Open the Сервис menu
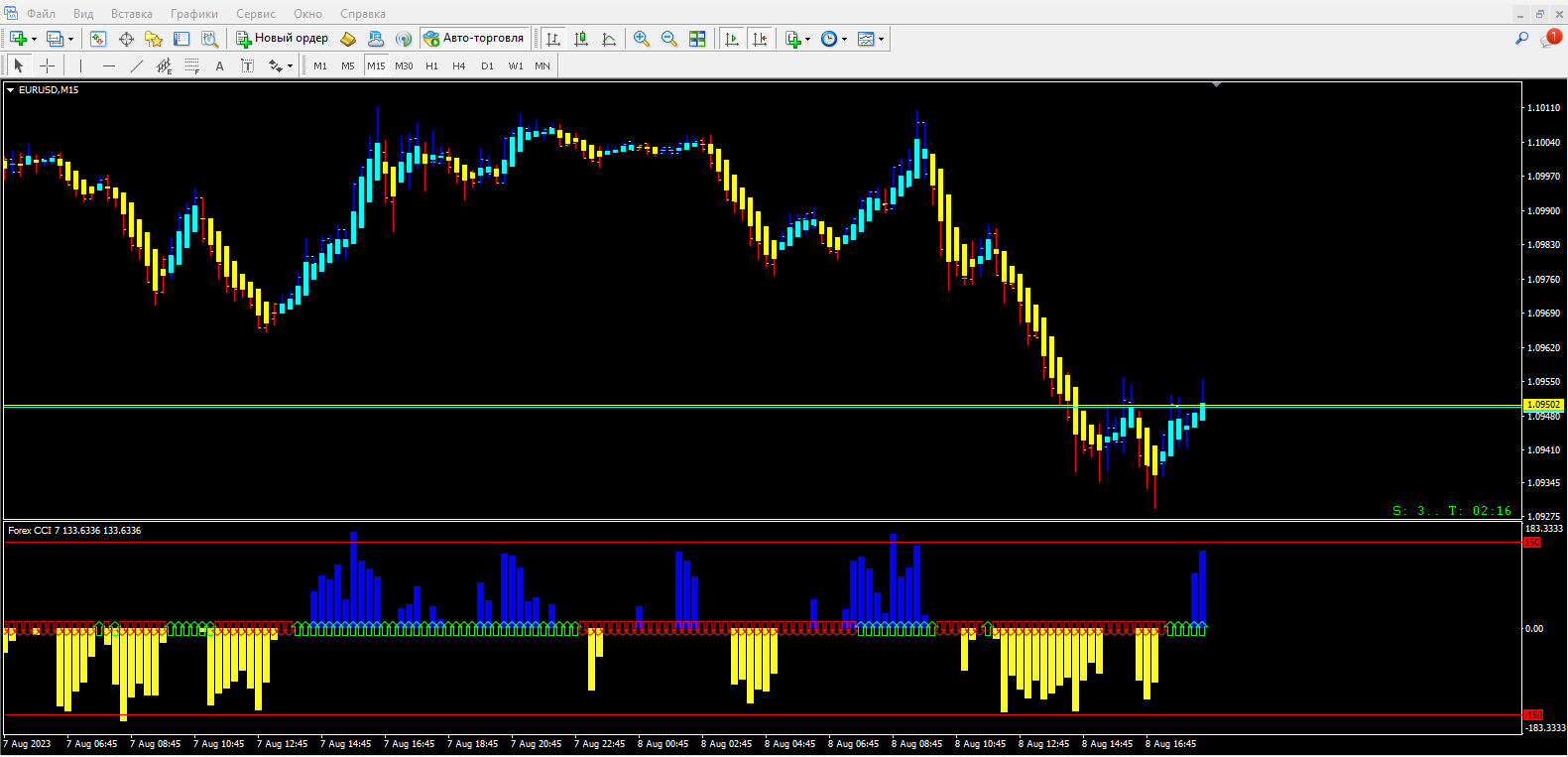 [x=255, y=14]
